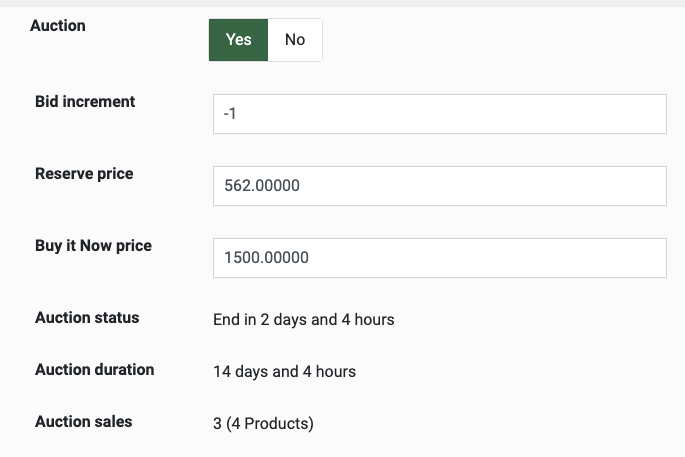
Task: Click the Reserve price label
Action: [84, 174]
